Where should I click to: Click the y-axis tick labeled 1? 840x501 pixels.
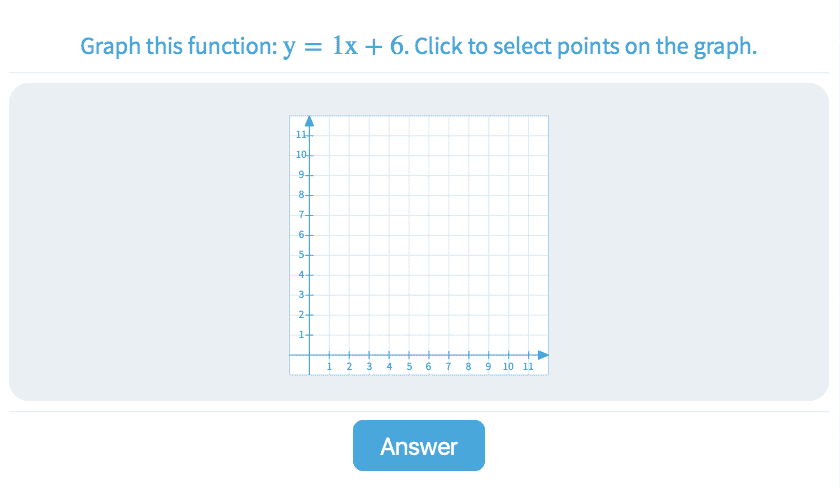point(309,335)
